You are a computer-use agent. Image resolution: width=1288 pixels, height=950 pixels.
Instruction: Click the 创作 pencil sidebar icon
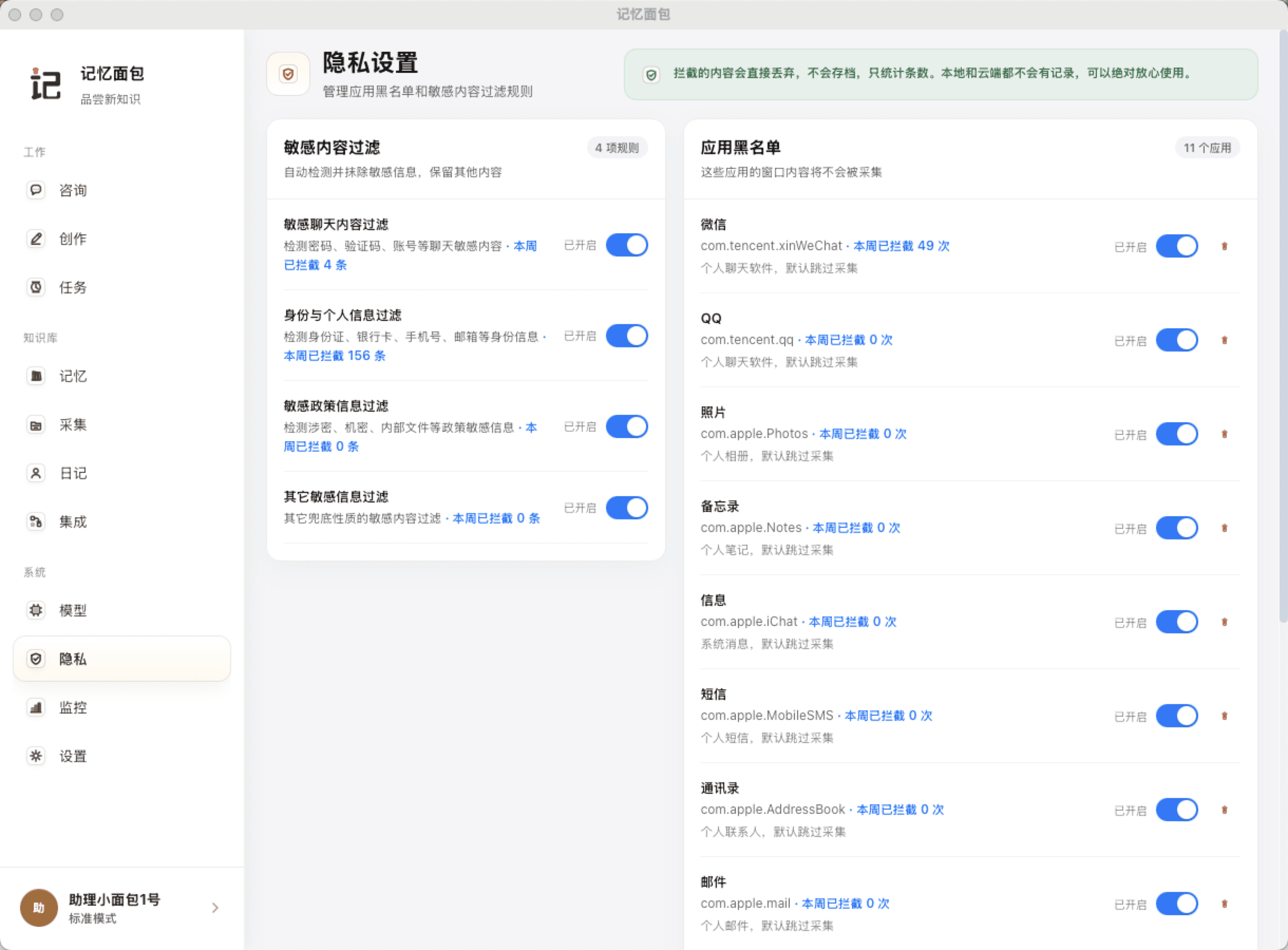click(36, 239)
